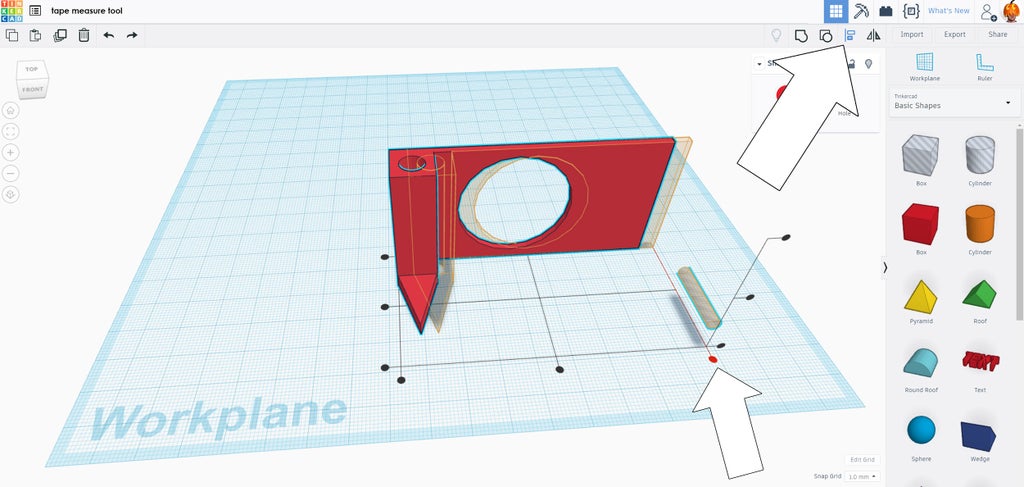Click the Import button
The width and height of the screenshot is (1024, 487).
(912, 35)
